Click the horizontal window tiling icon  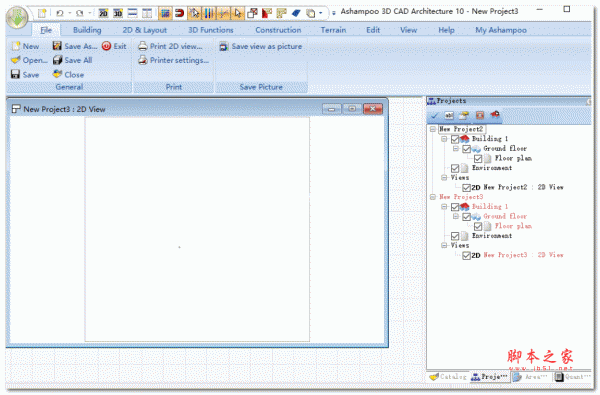[x=132, y=13]
